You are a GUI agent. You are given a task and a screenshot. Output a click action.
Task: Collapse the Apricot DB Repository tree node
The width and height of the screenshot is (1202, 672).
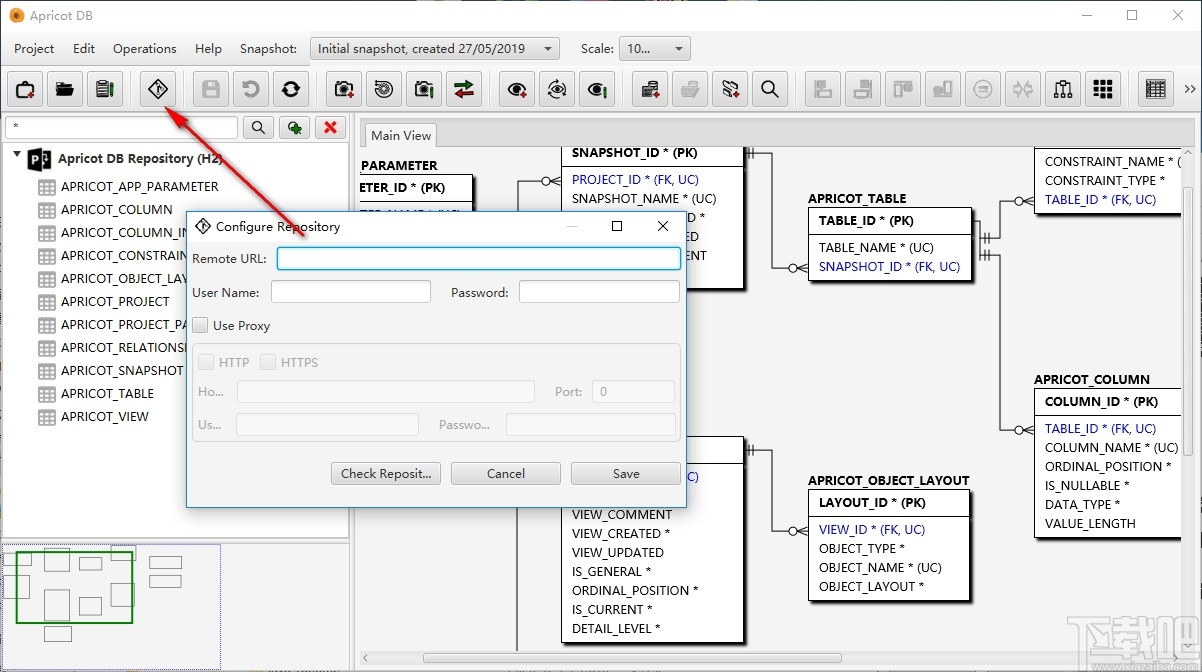click(x=17, y=155)
